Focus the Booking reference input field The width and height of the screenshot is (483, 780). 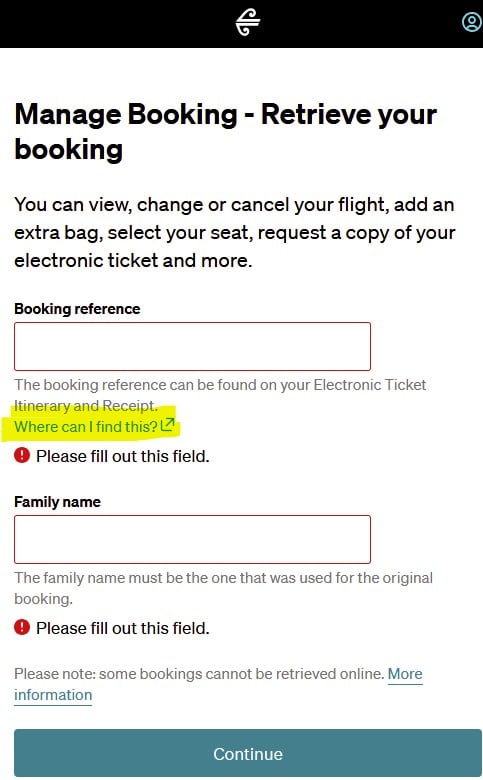click(x=193, y=346)
